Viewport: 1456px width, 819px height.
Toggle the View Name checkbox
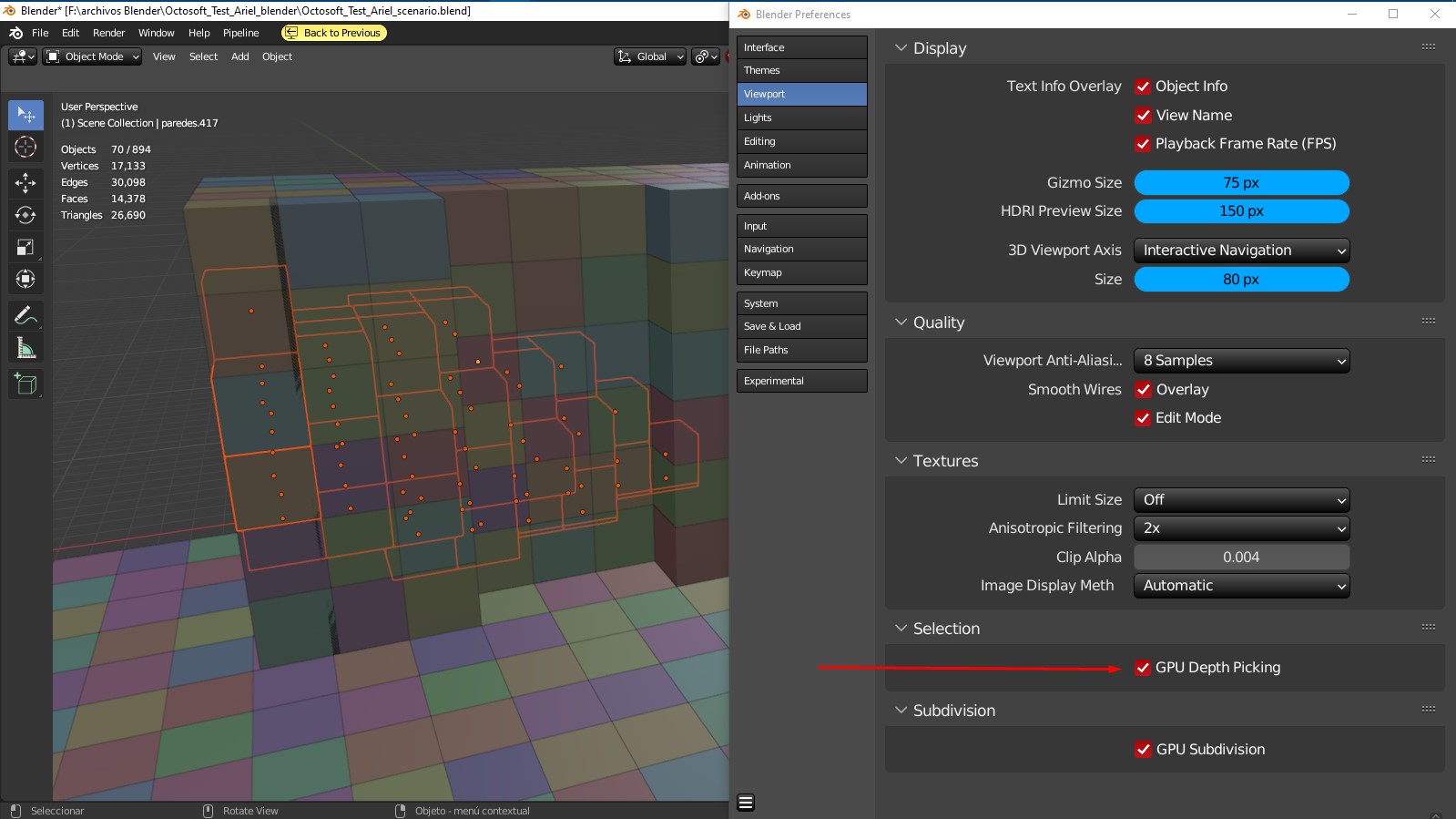click(1143, 116)
